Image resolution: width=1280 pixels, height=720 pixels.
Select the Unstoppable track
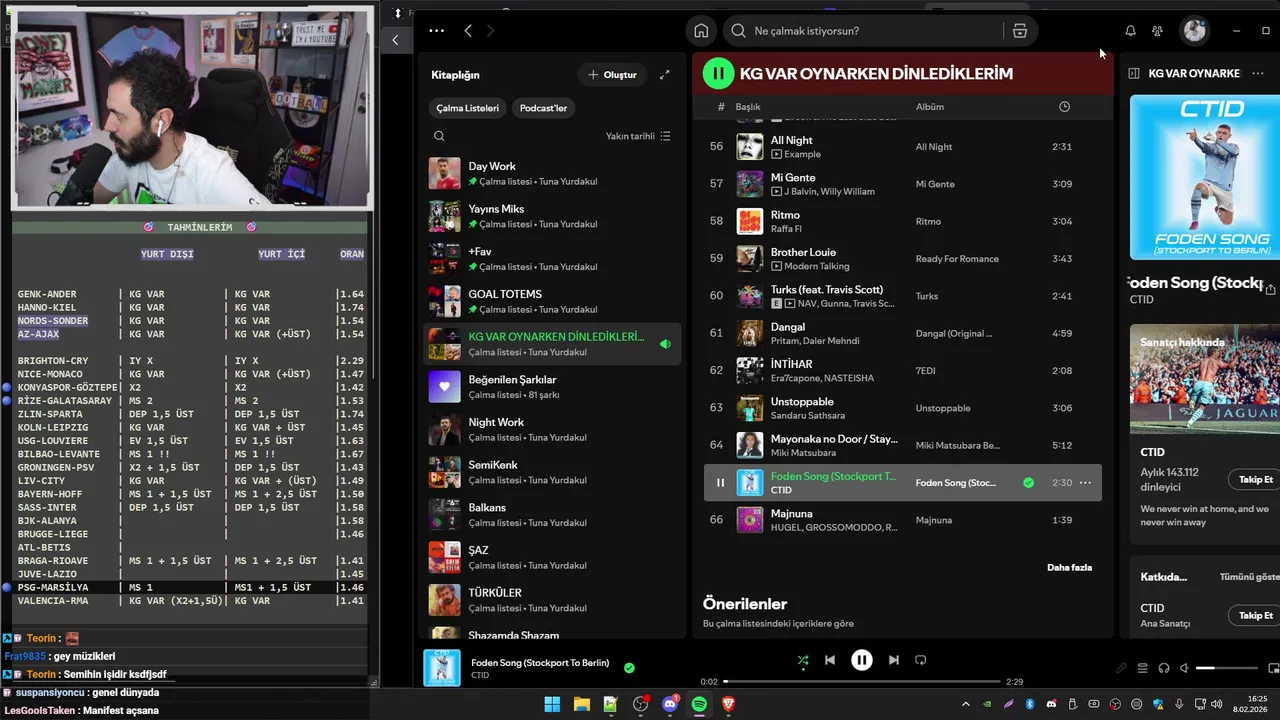coord(903,408)
